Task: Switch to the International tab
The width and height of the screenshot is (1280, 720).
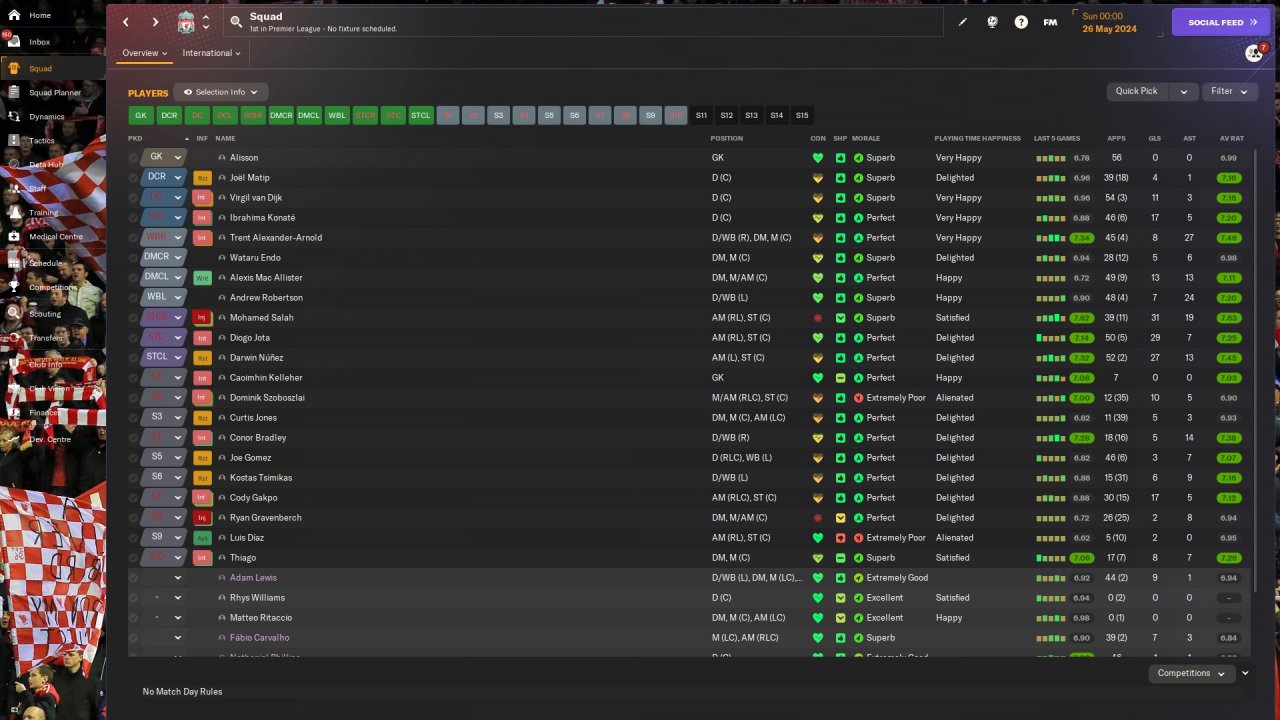Action: click(212, 53)
